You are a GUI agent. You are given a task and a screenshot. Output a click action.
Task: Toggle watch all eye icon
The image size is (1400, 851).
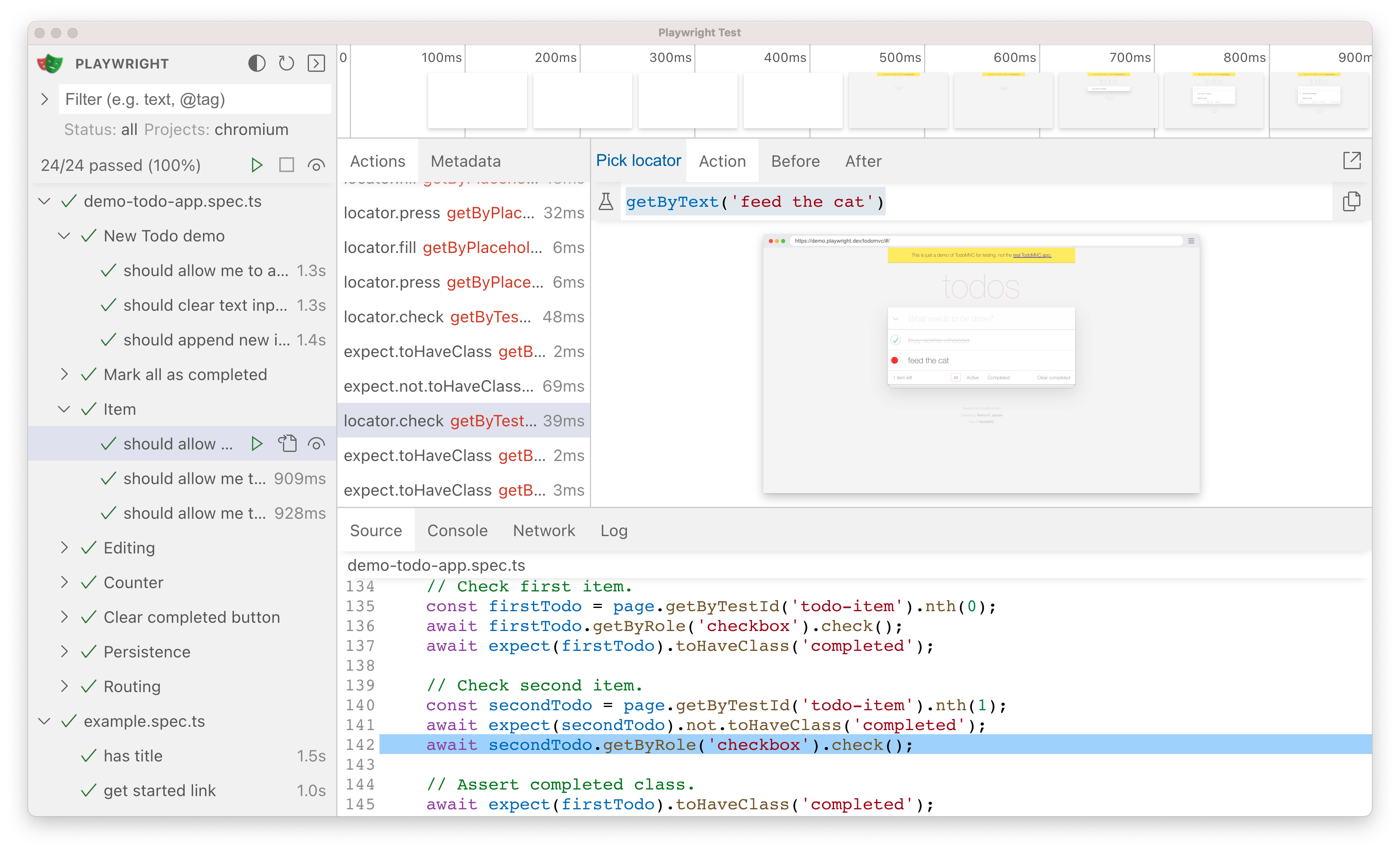316,165
